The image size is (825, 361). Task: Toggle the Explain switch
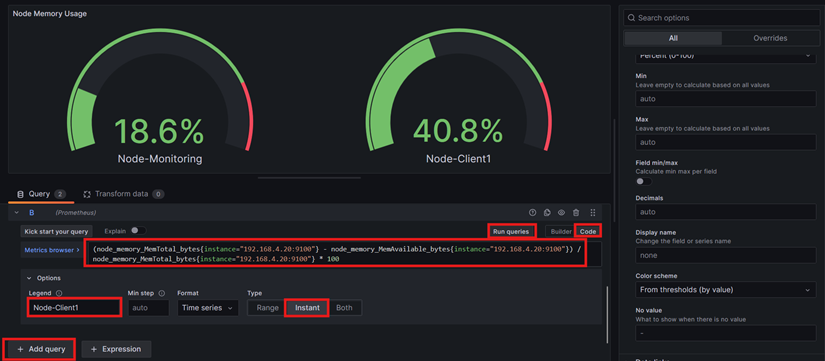(138, 230)
